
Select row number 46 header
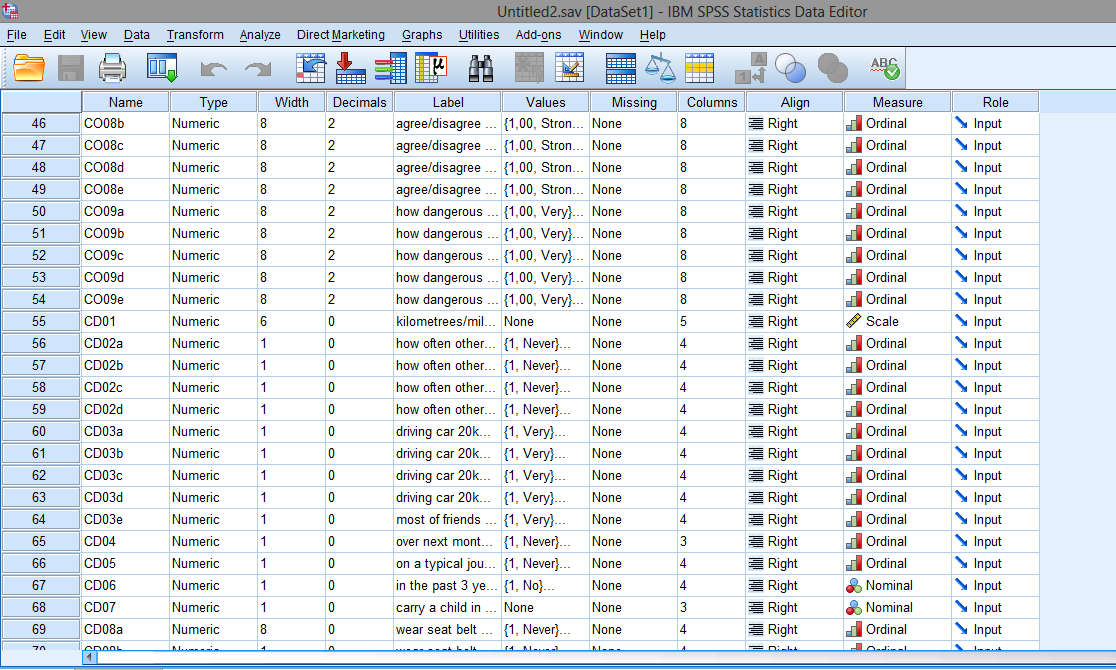[x=41, y=123]
